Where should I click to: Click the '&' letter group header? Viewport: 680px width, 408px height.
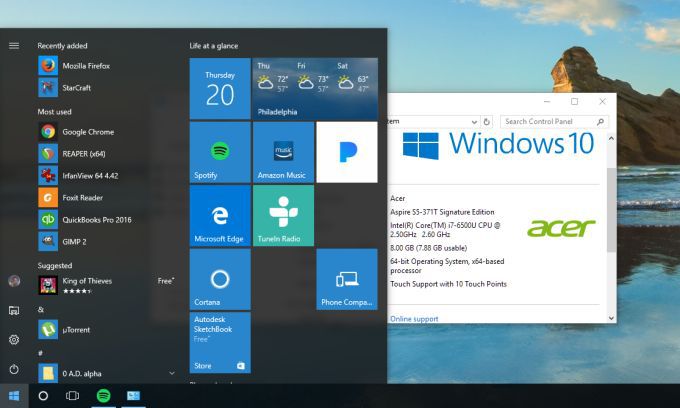pos(41,310)
